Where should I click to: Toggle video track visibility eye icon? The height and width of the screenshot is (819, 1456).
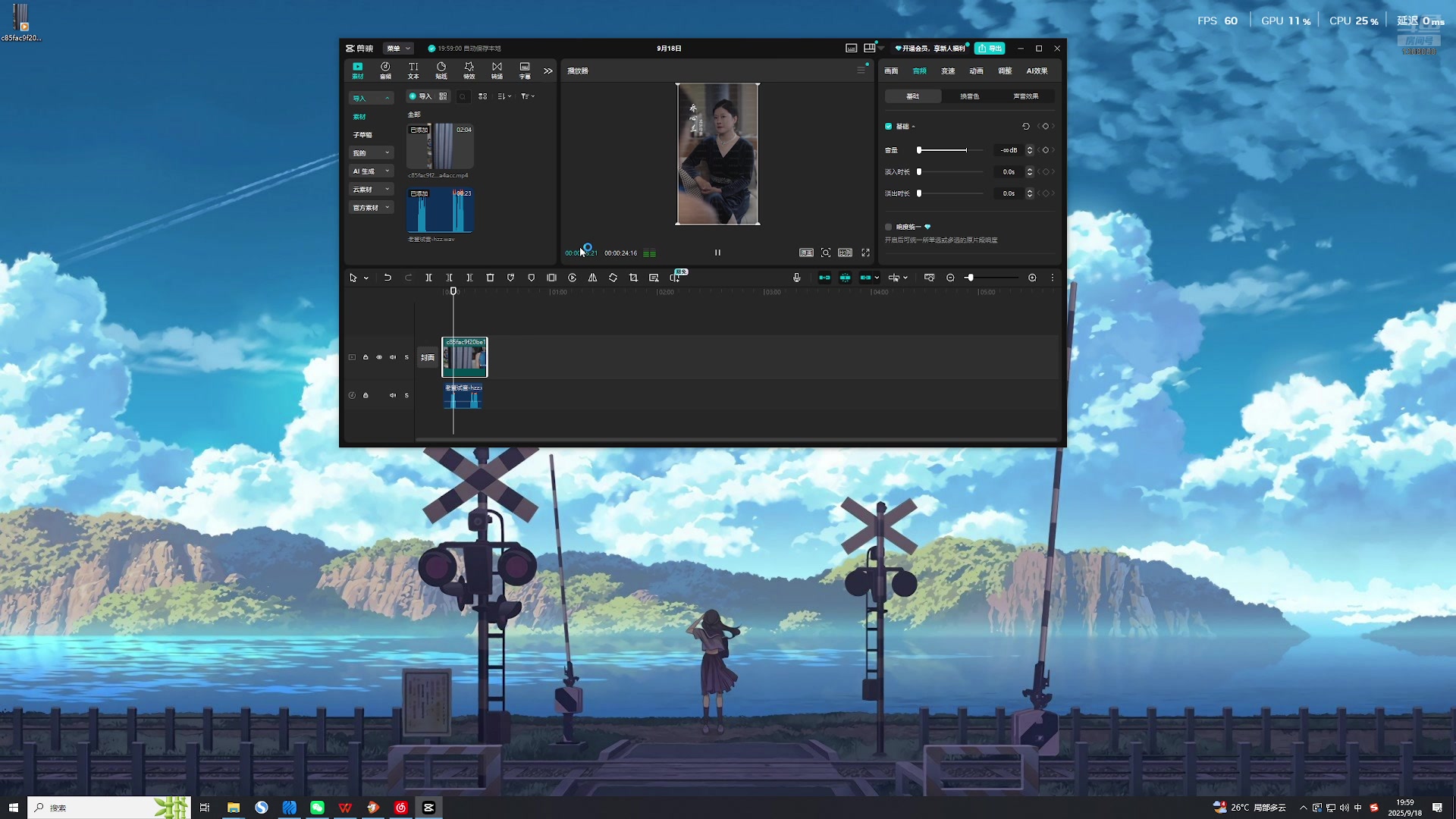379,357
